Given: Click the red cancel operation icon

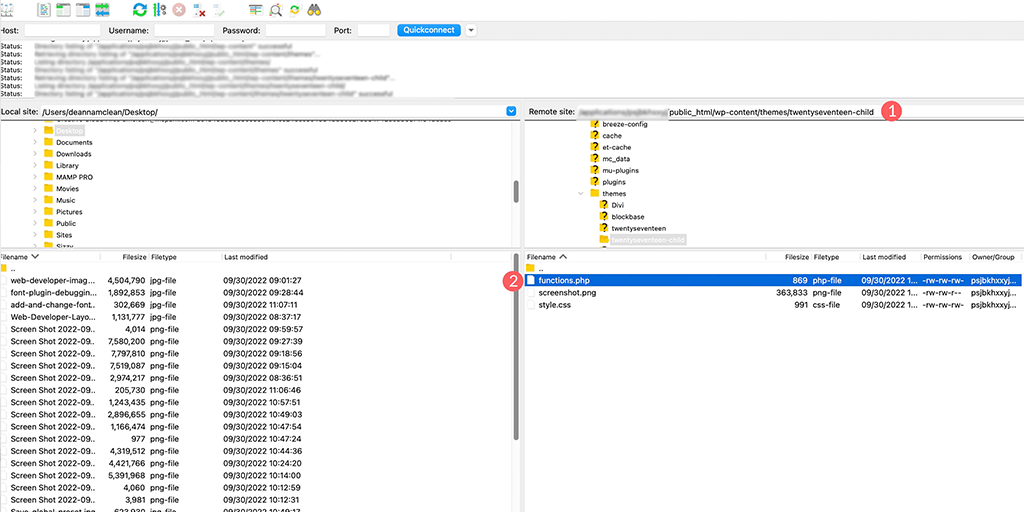Looking at the screenshot, I should [179, 10].
